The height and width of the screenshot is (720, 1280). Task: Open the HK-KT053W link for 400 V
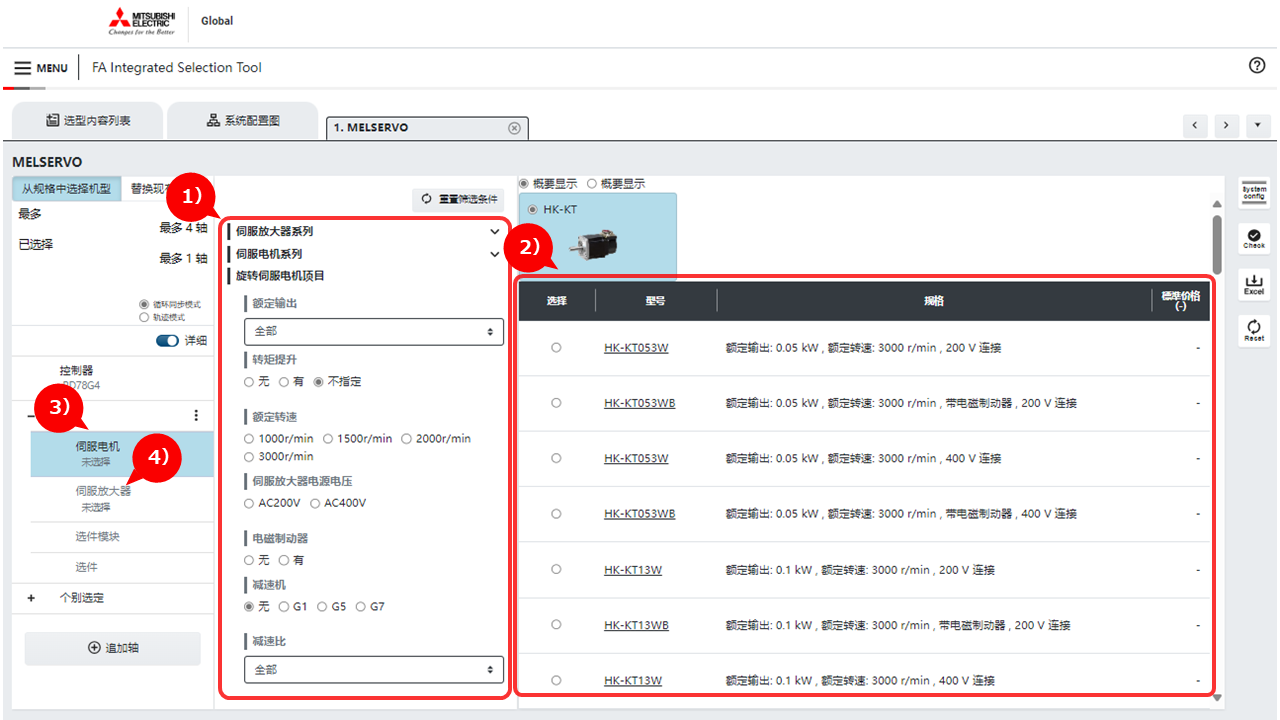coord(636,458)
